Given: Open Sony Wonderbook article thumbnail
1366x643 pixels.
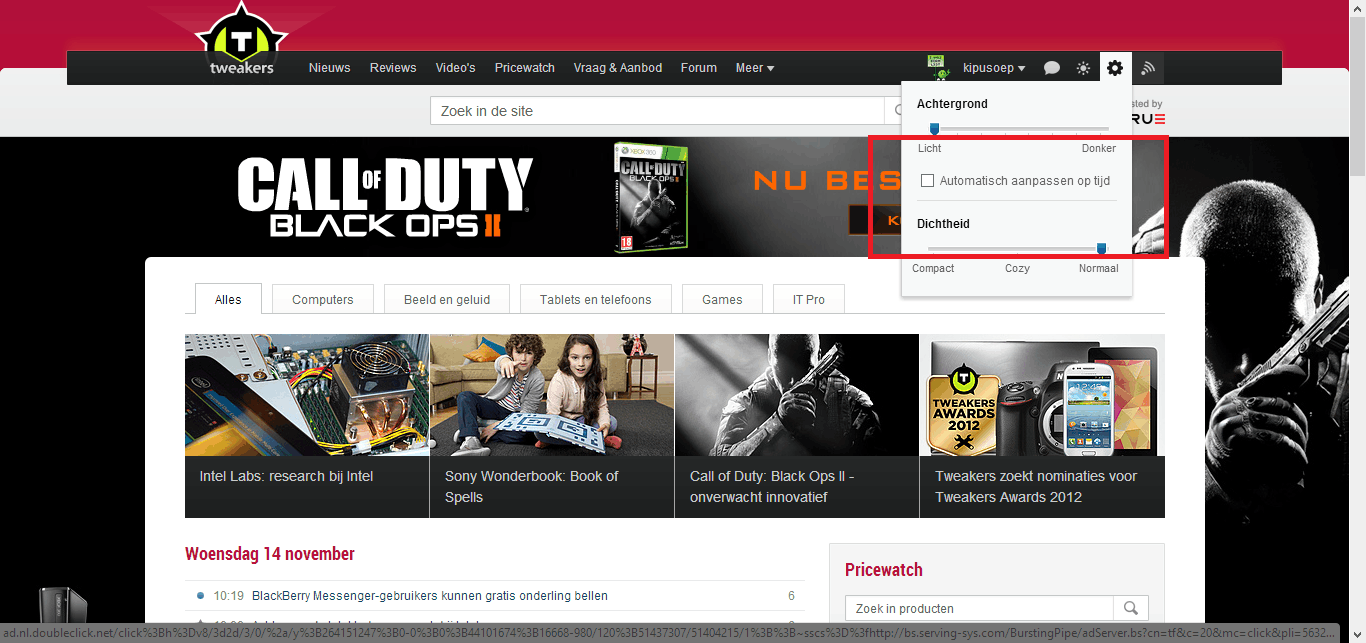Looking at the screenshot, I should click(x=552, y=426).
